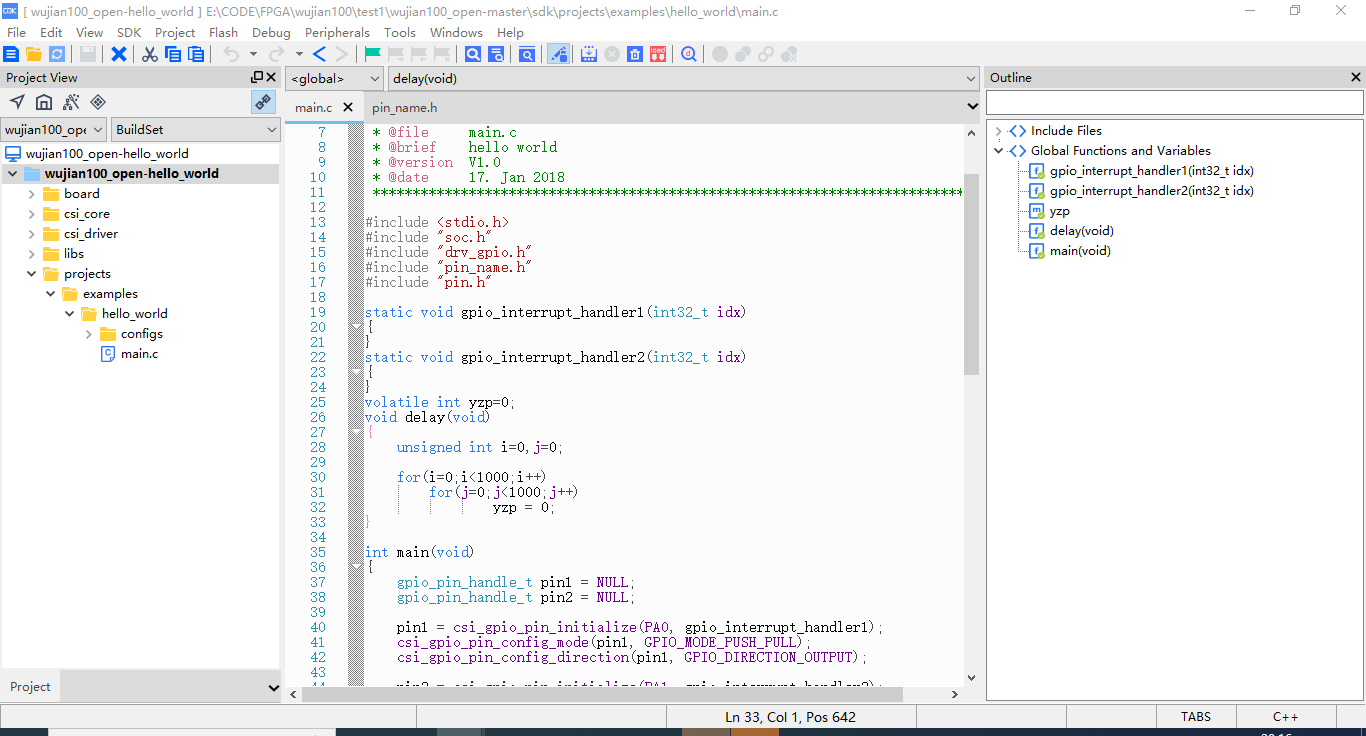Click the third Project View toolbar icon
This screenshot has width=1366, height=736.
[x=71, y=102]
